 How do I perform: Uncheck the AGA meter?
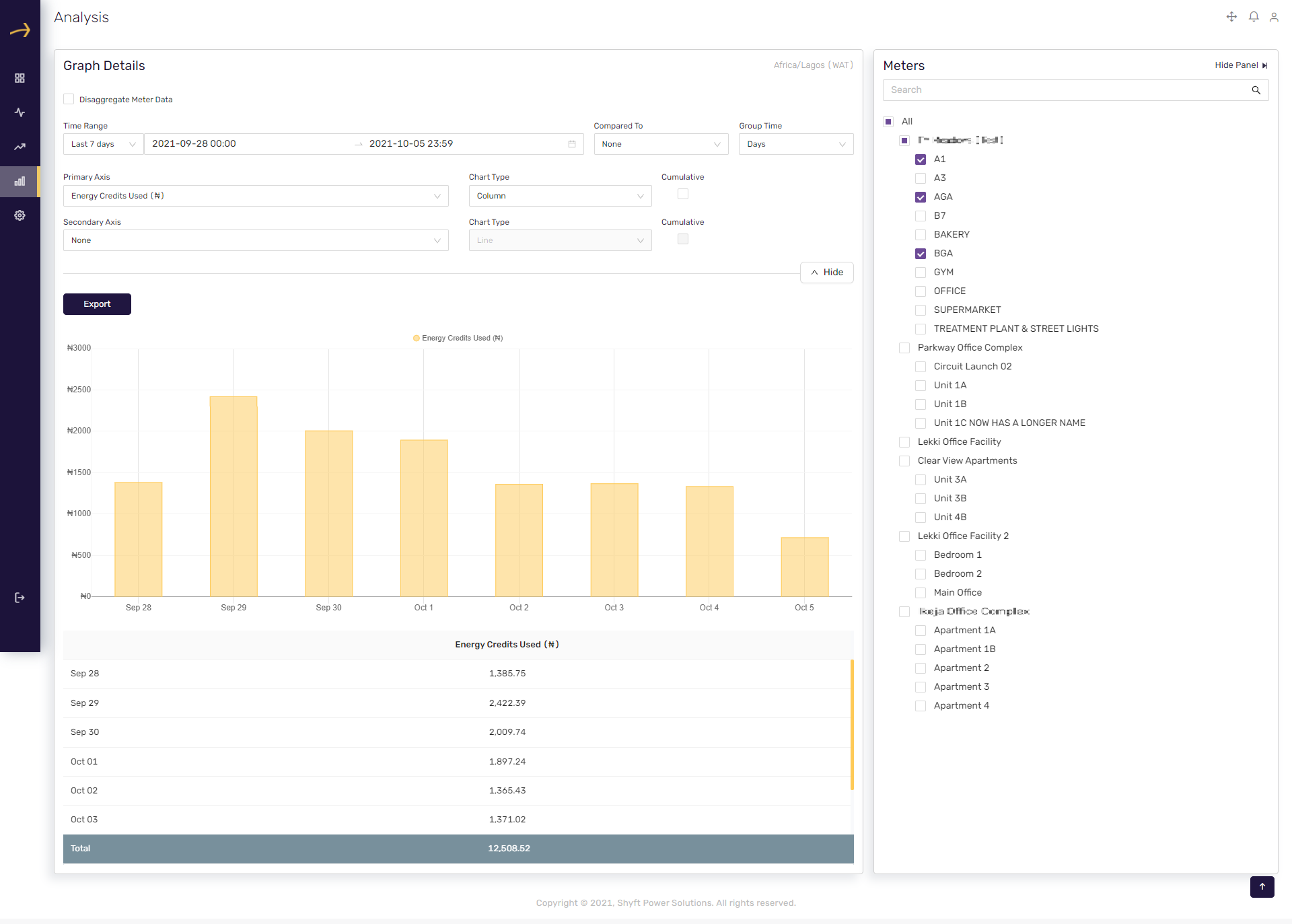coord(921,197)
